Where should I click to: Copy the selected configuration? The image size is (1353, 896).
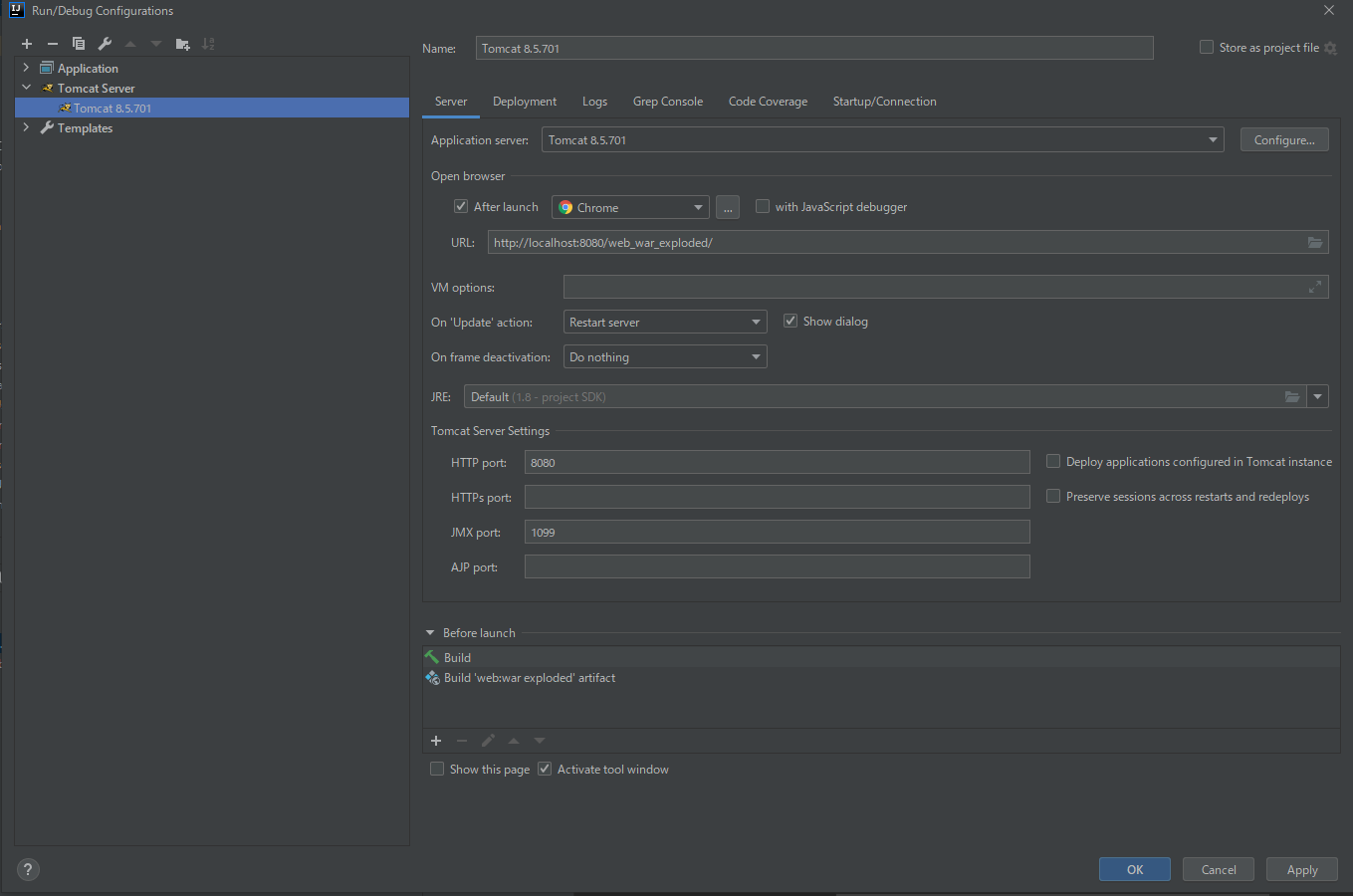(x=79, y=44)
